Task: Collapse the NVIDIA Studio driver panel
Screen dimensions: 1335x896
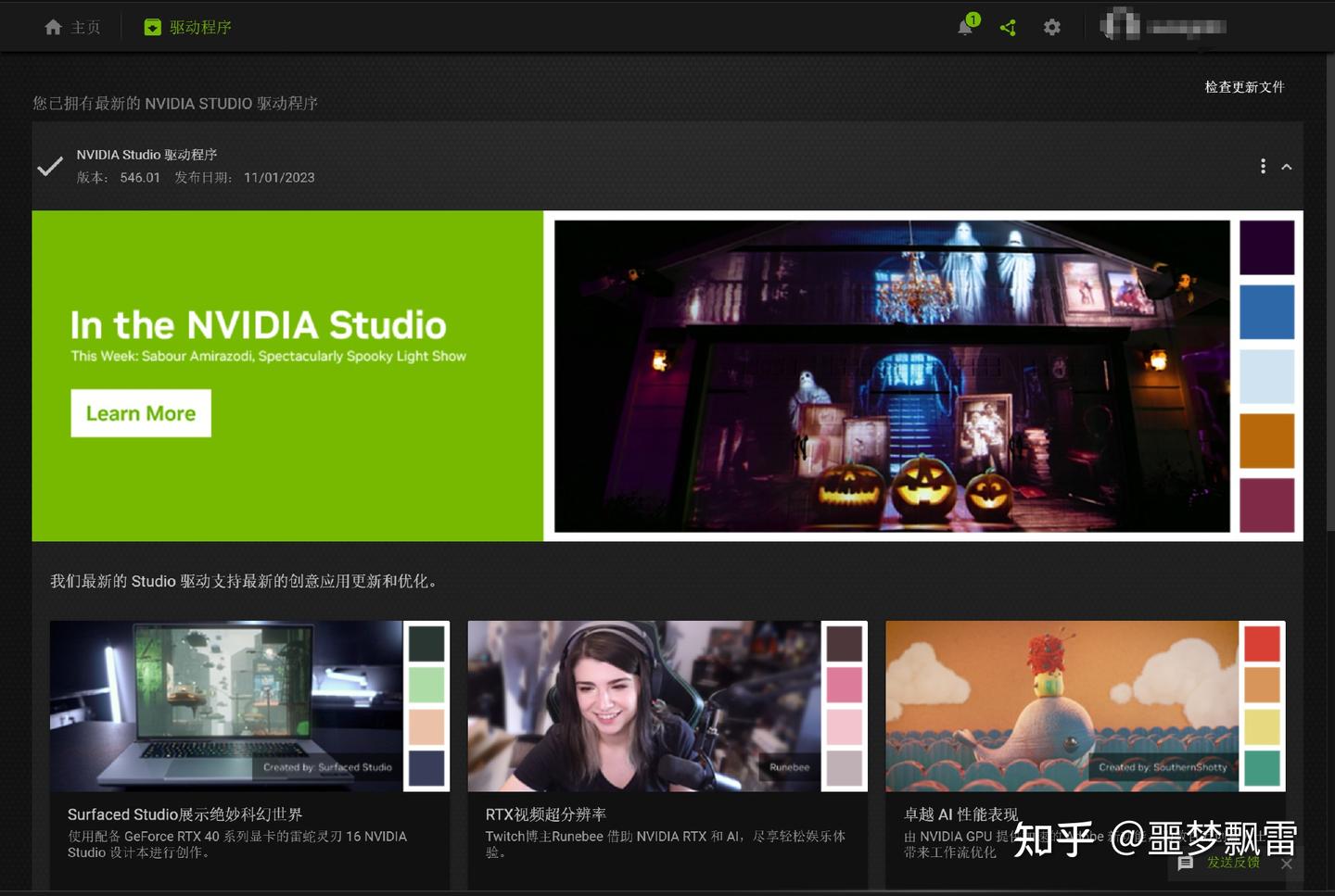Action: click(1287, 167)
